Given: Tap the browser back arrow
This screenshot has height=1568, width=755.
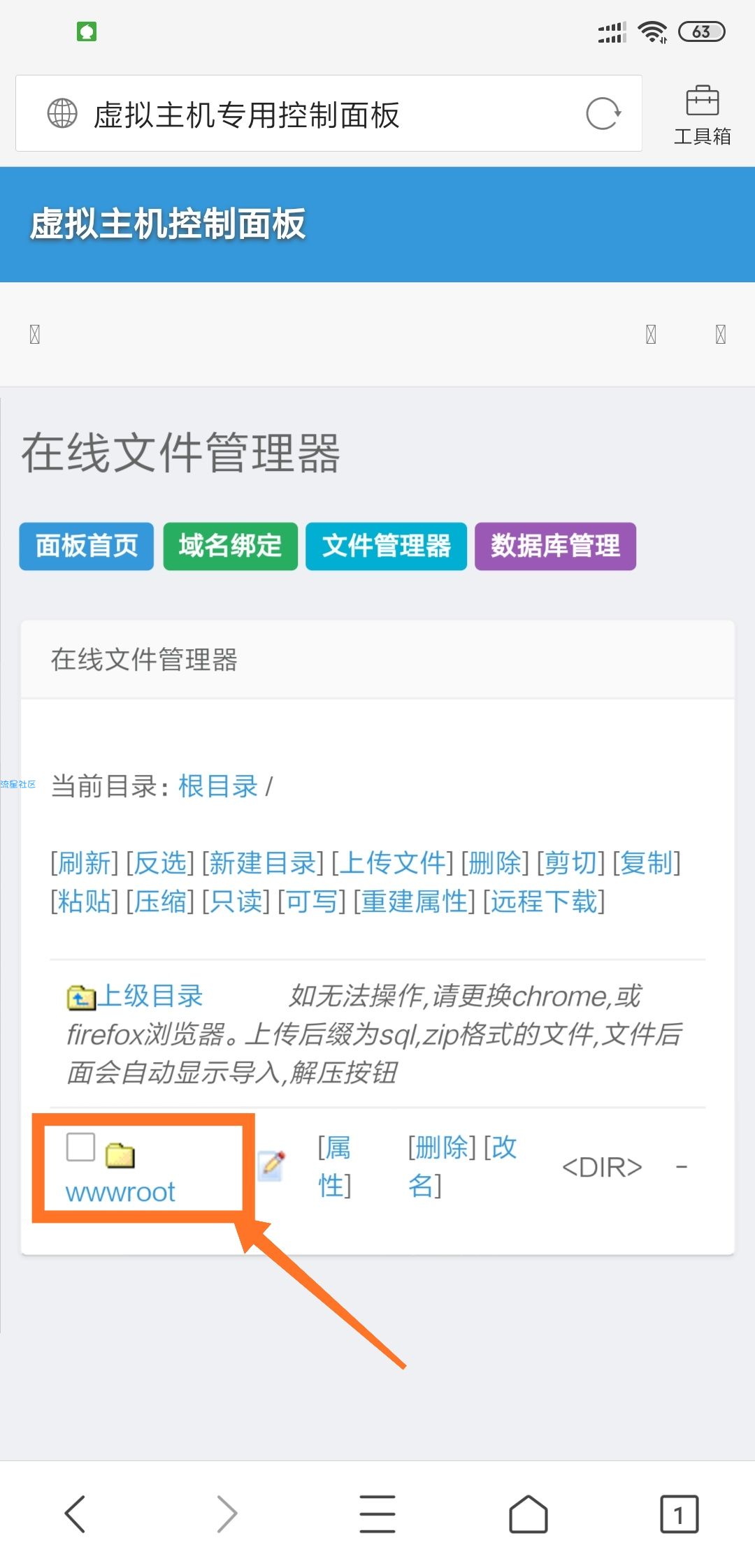Looking at the screenshot, I should (x=75, y=1514).
